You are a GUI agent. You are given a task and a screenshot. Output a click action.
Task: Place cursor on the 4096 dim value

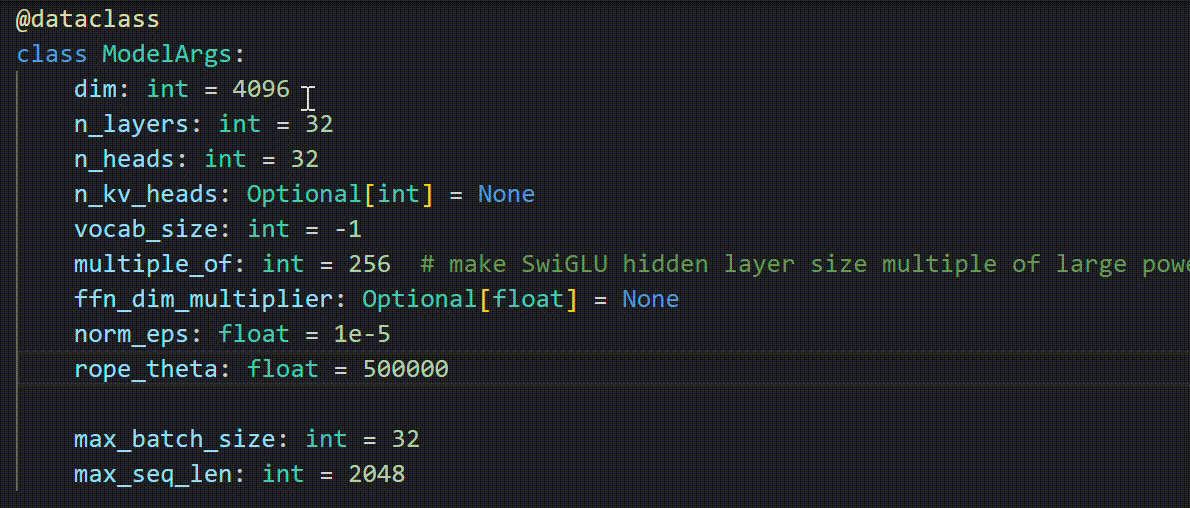pos(261,90)
